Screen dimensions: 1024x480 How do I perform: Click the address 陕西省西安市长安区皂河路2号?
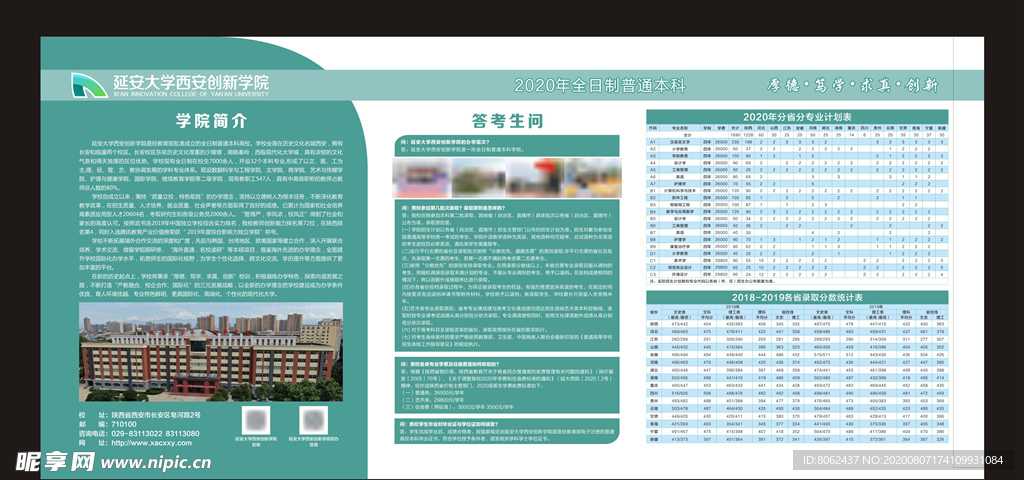click(156, 415)
